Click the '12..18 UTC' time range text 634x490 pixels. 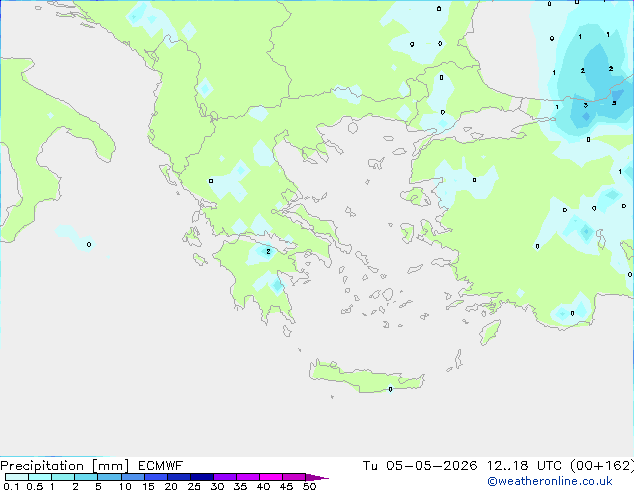click(524, 466)
